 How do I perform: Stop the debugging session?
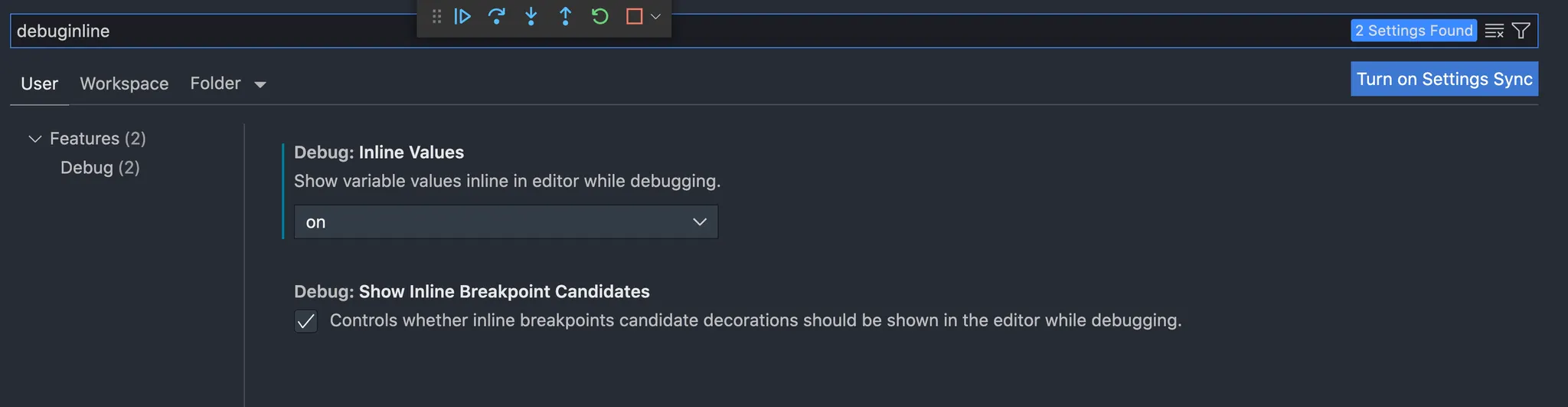coord(634,16)
